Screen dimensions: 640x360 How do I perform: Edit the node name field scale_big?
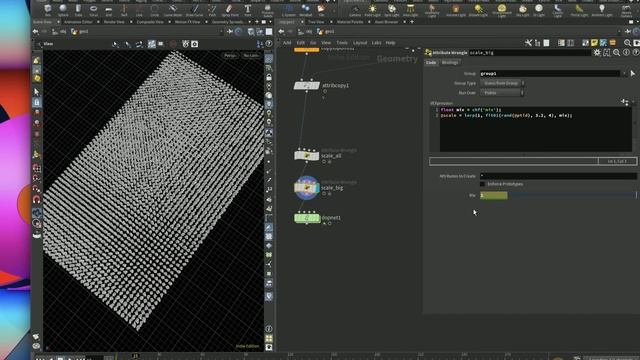(529, 53)
